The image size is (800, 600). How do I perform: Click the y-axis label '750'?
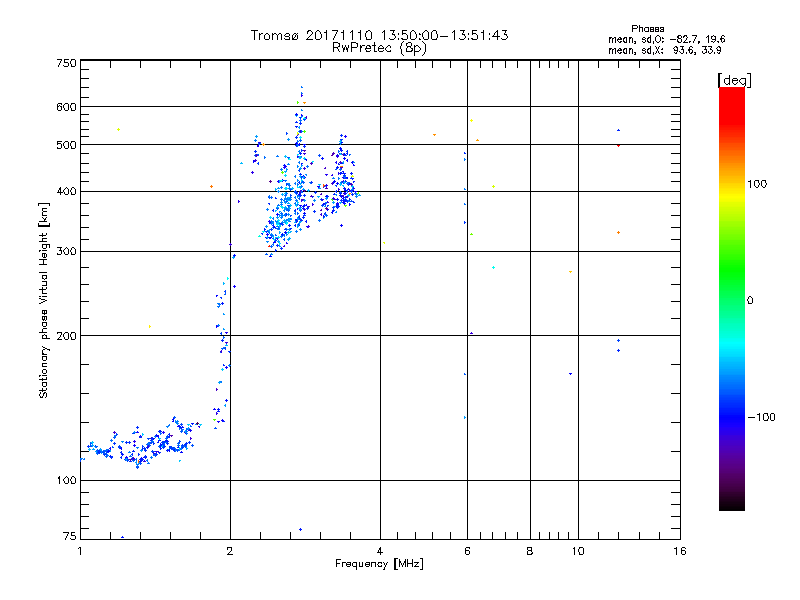[66, 63]
